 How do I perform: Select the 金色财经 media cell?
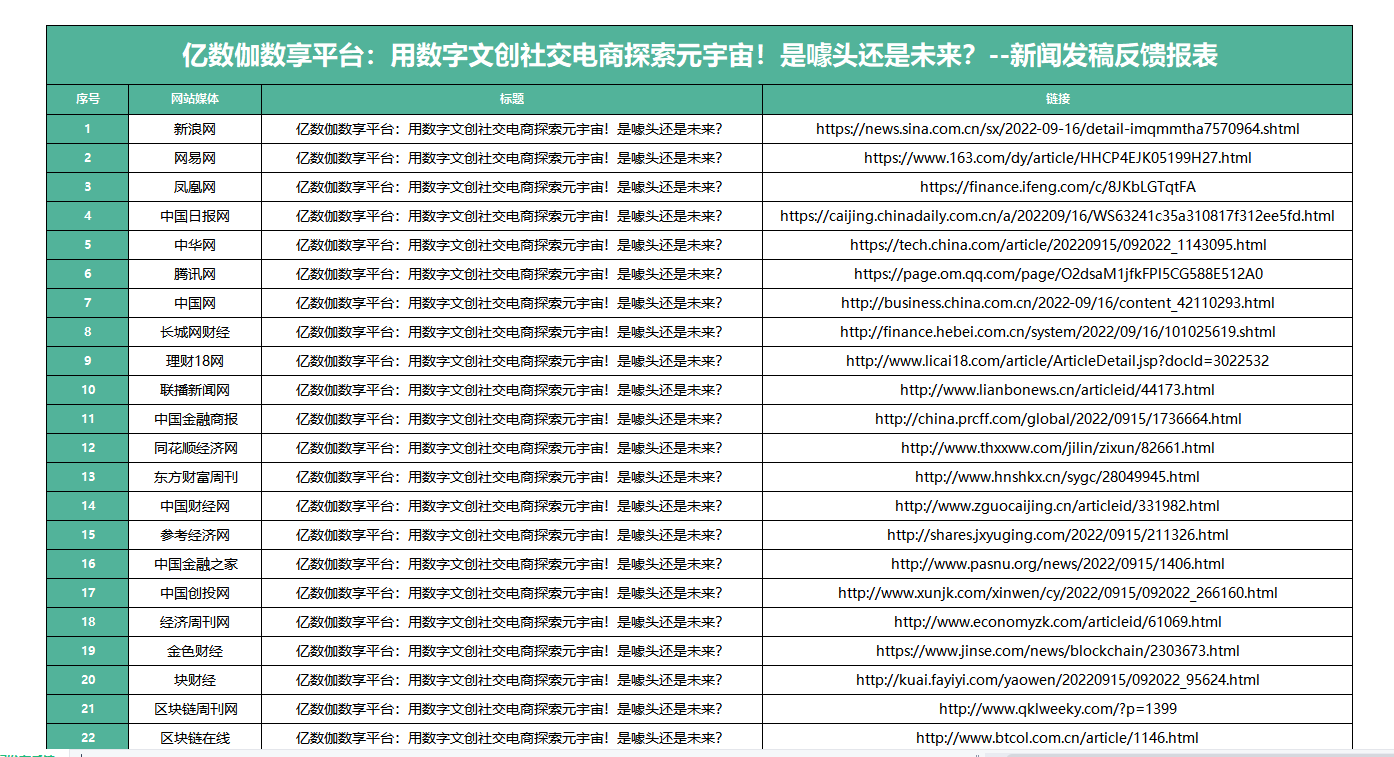click(195, 651)
